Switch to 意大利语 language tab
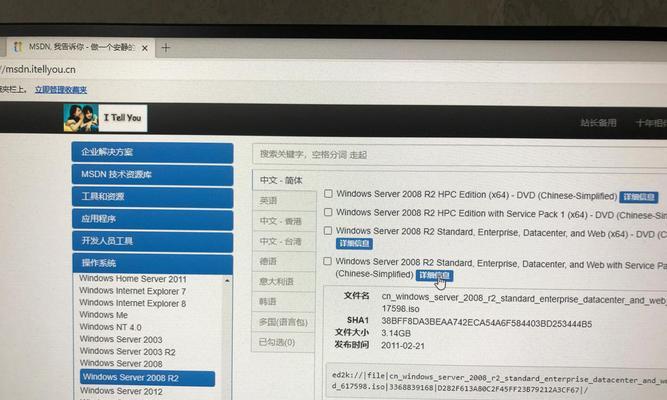 click(x=283, y=281)
